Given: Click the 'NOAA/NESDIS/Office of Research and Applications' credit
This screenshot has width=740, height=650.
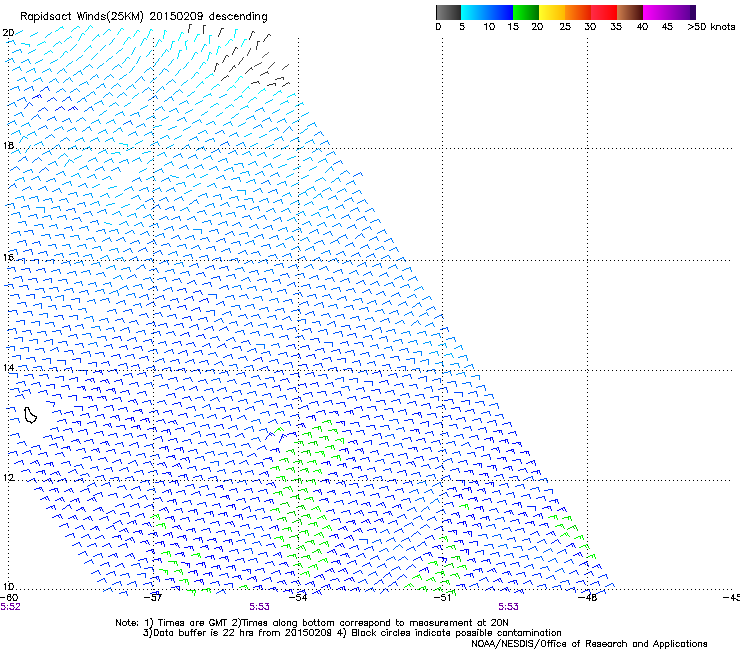Looking at the screenshot, I should pyautogui.click(x=589, y=644).
